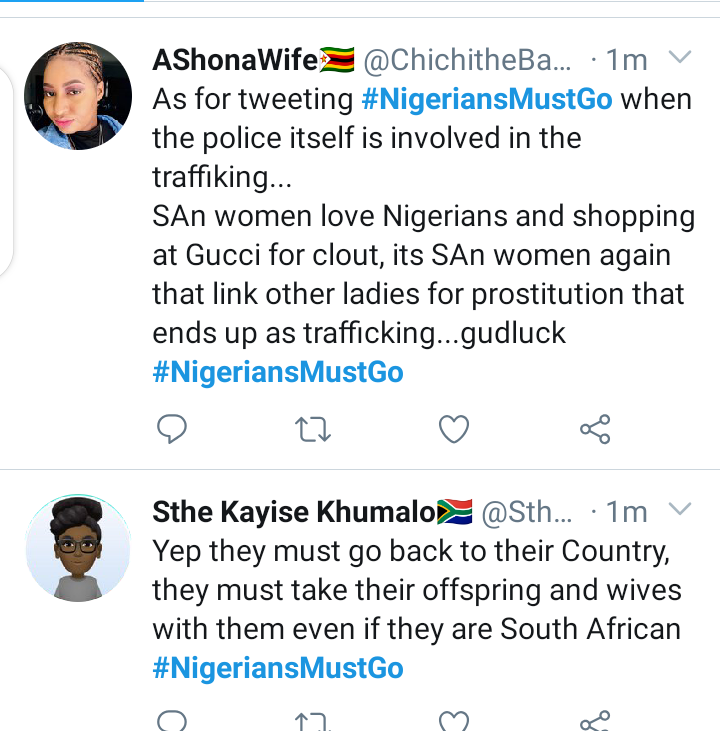Open options chevron on Sthe Kayise's tweet
Image resolution: width=720 pixels, height=731 pixels.
click(679, 510)
